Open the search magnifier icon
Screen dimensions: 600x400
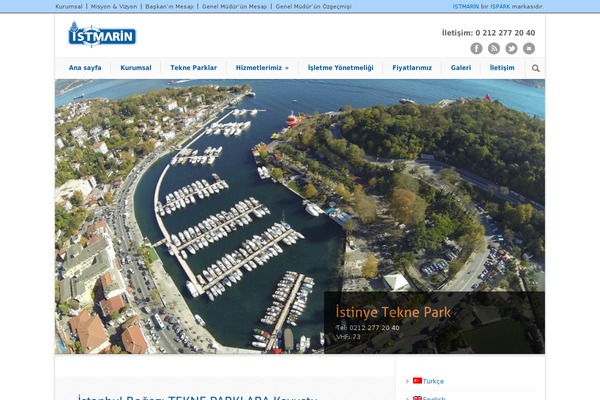(536, 68)
